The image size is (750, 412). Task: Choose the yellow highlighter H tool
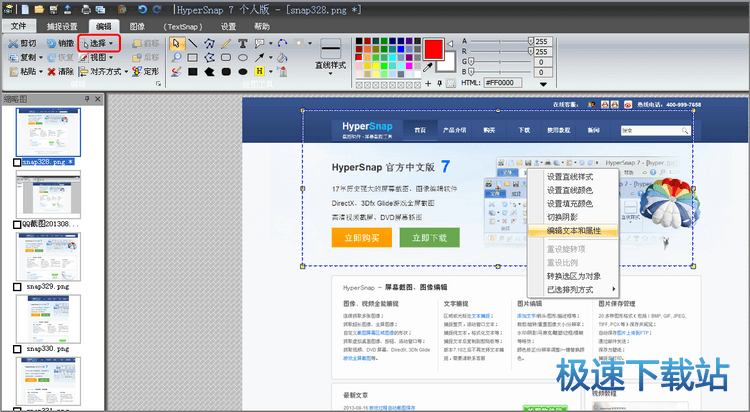coord(260,72)
